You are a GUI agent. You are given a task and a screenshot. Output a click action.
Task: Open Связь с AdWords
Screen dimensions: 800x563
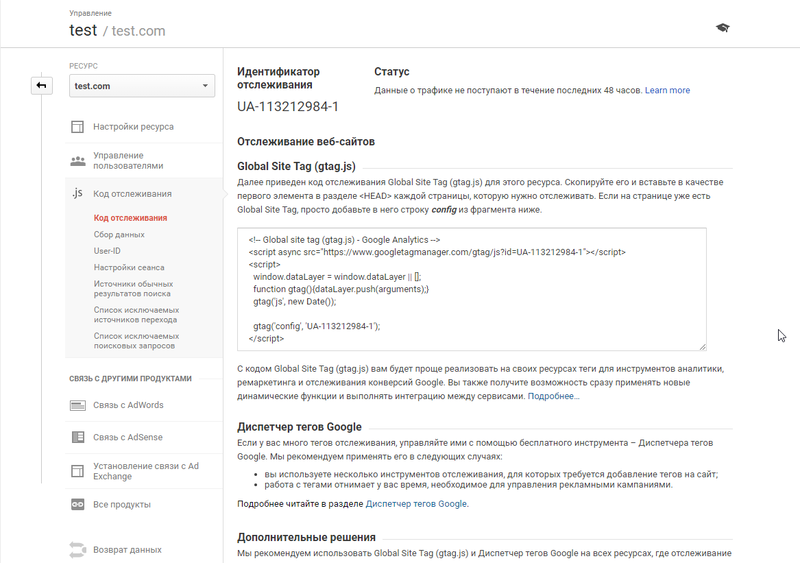coord(128,405)
